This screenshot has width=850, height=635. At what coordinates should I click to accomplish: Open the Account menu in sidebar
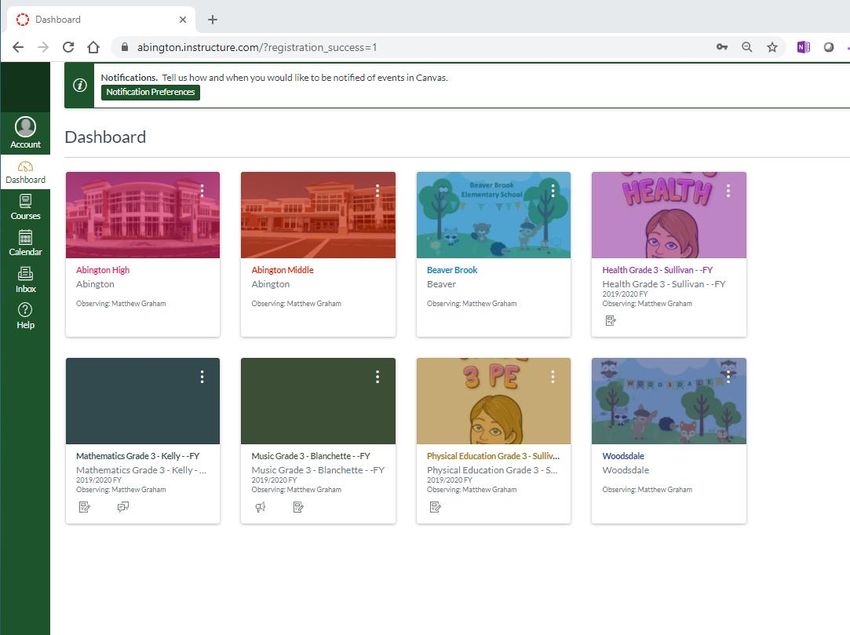coord(25,132)
